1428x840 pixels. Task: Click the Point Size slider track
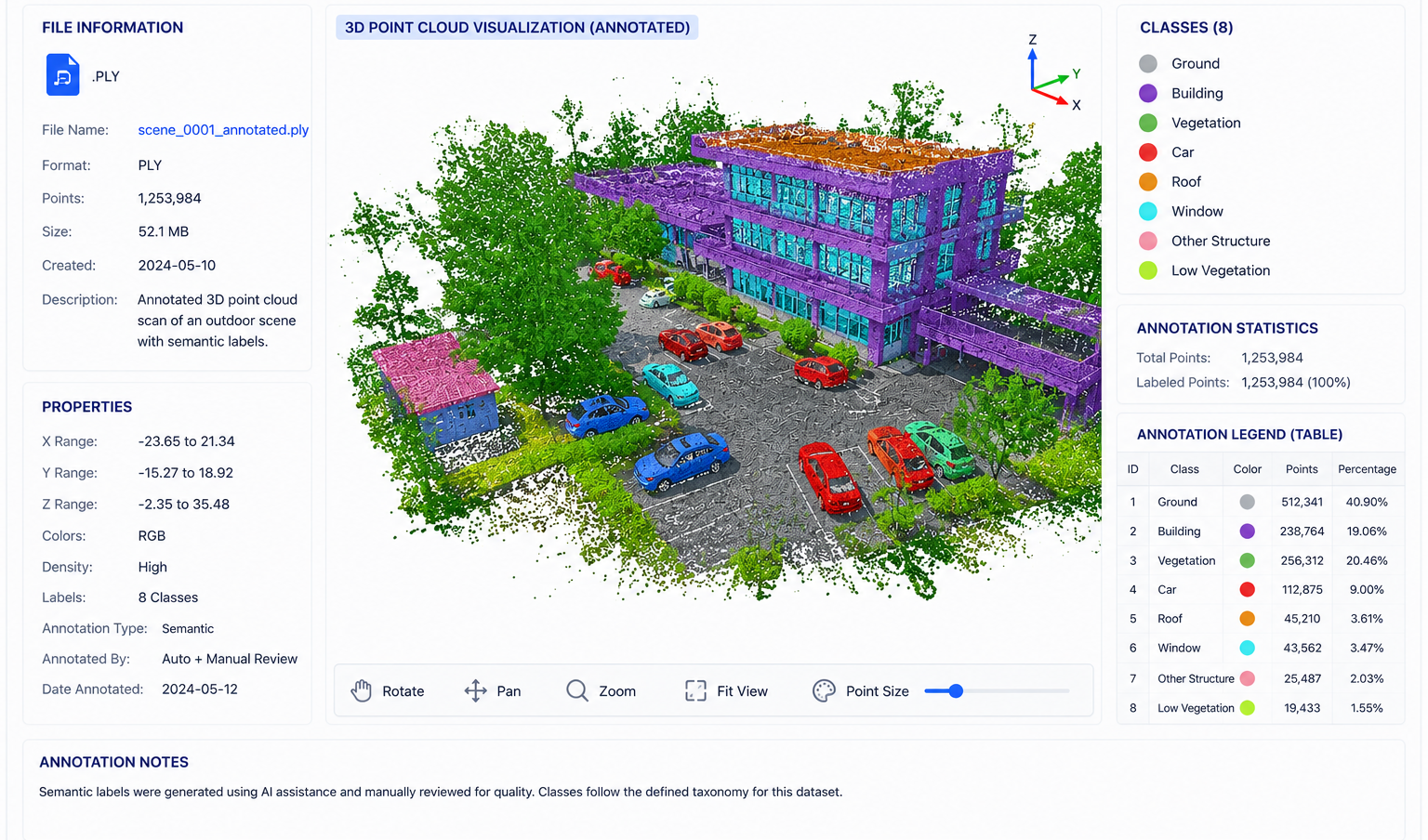click(997, 690)
